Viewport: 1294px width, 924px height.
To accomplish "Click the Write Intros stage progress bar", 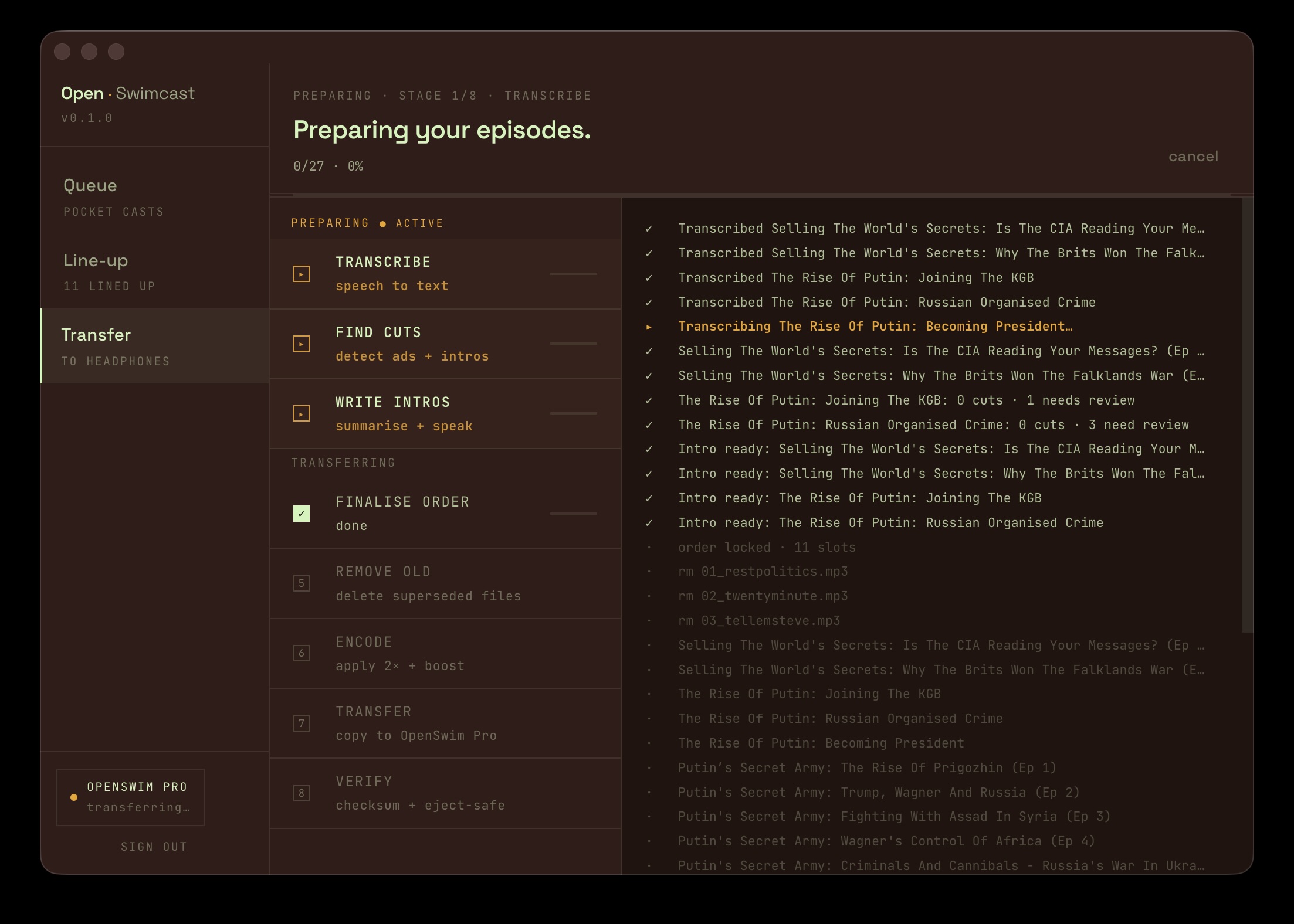I will coord(574,413).
